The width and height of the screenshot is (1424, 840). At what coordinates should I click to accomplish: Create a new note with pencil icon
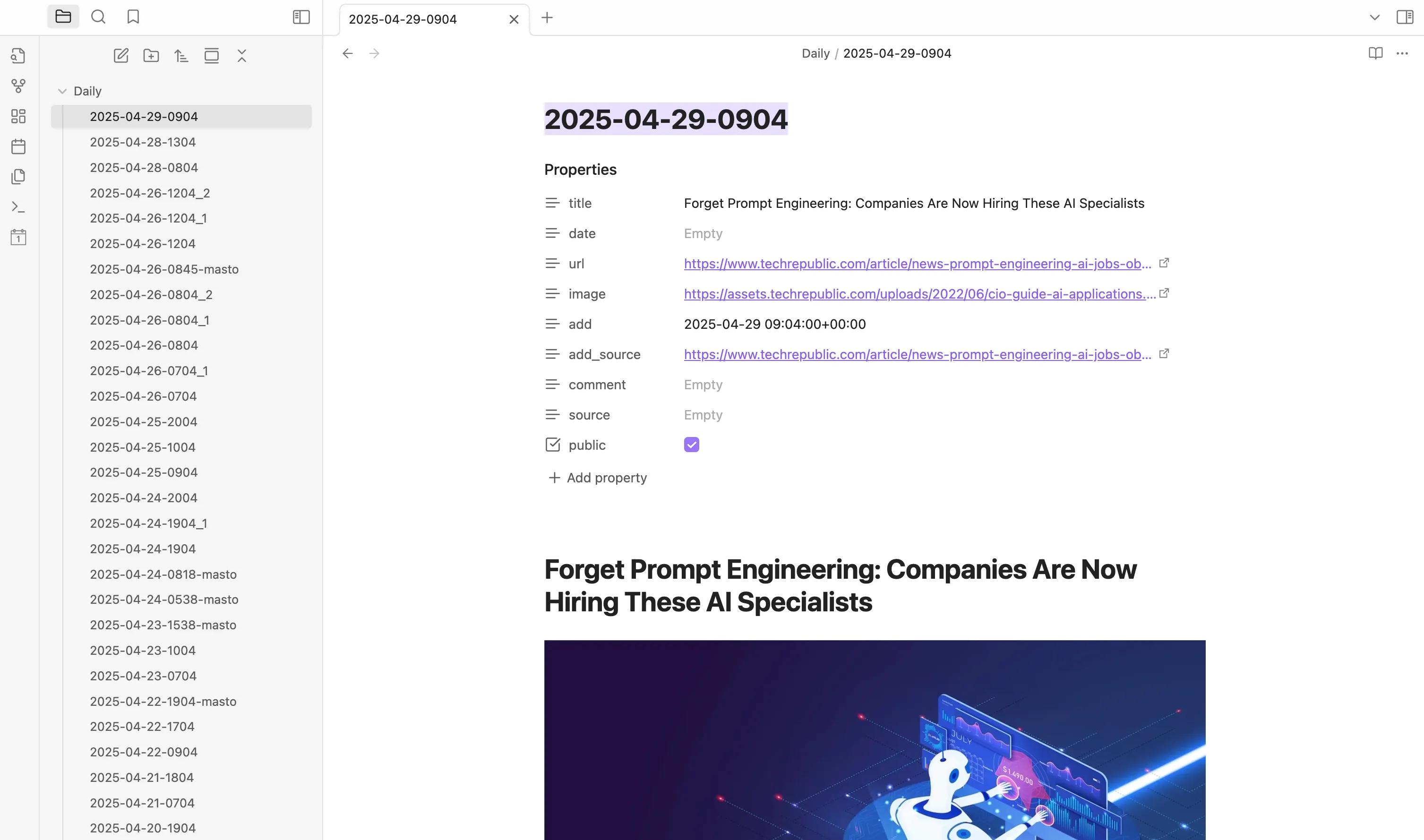click(121, 55)
